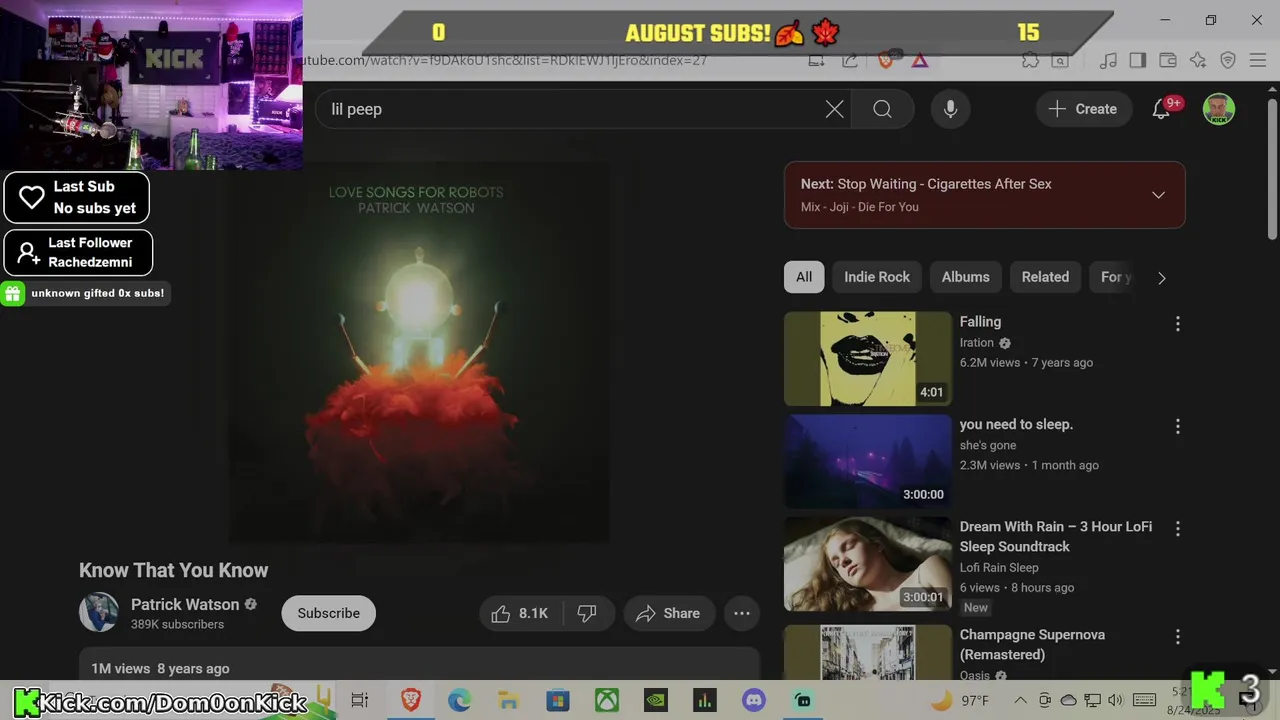Select the Indie Rock filter chip
The height and width of the screenshot is (720, 1280).
click(x=877, y=277)
